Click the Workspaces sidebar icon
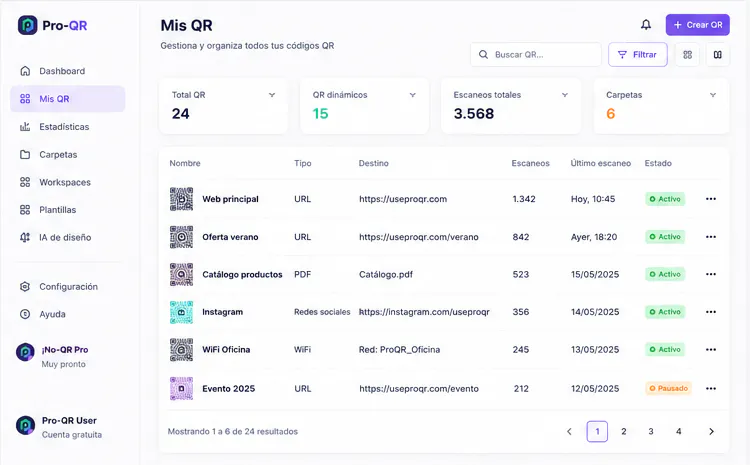Viewport: 750px width, 465px height. coord(25,182)
